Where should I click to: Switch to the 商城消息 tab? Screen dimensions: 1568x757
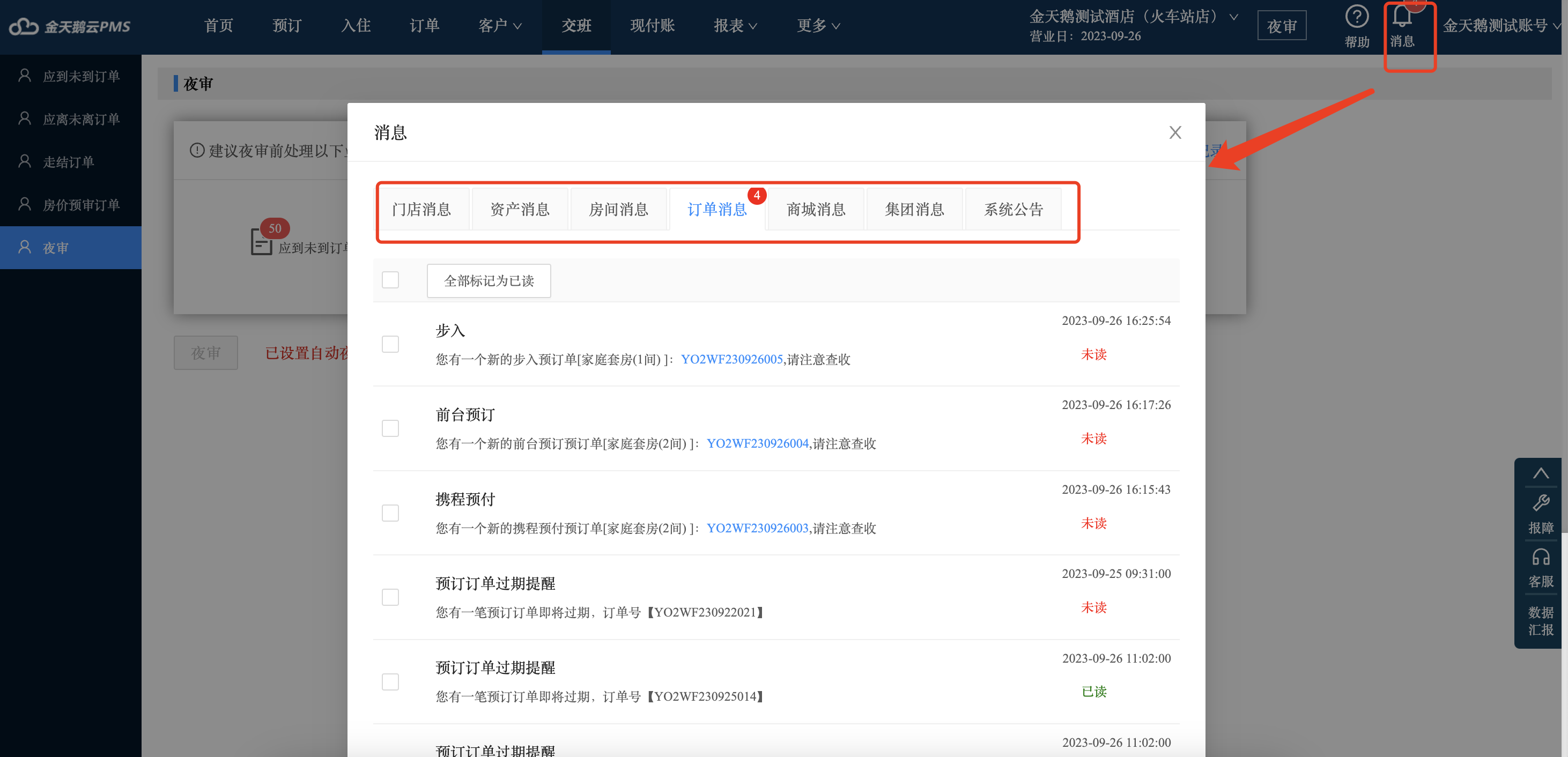[x=816, y=209]
